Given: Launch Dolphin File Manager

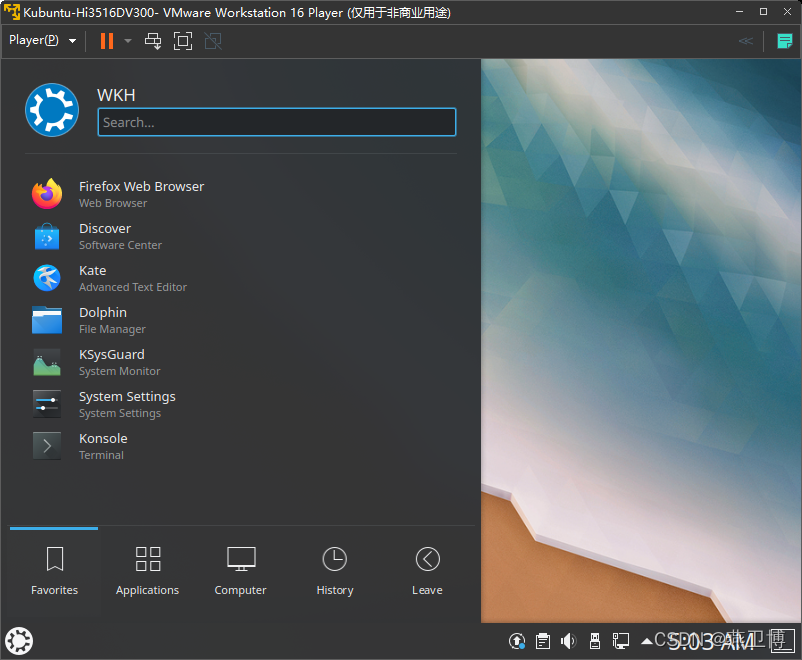Looking at the screenshot, I should pos(112,320).
